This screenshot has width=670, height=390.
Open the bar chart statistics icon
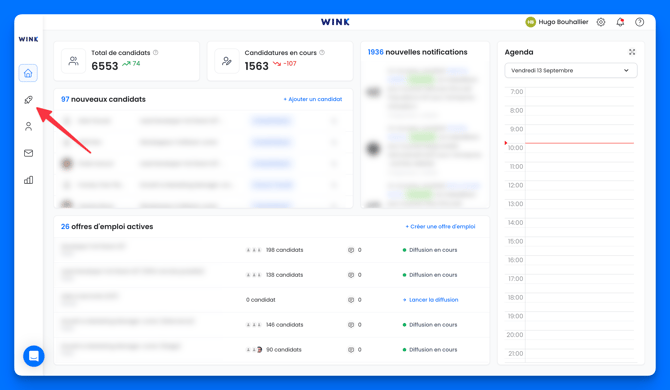28,180
